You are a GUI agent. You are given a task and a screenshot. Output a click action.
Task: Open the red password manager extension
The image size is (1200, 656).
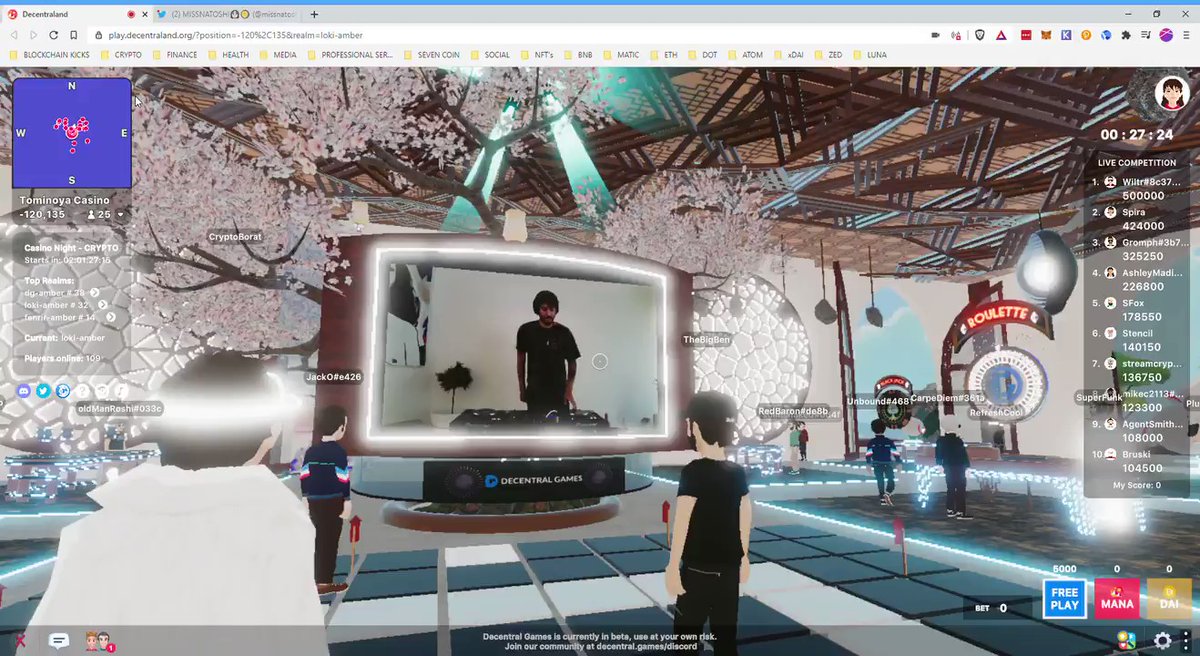tap(1026, 35)
